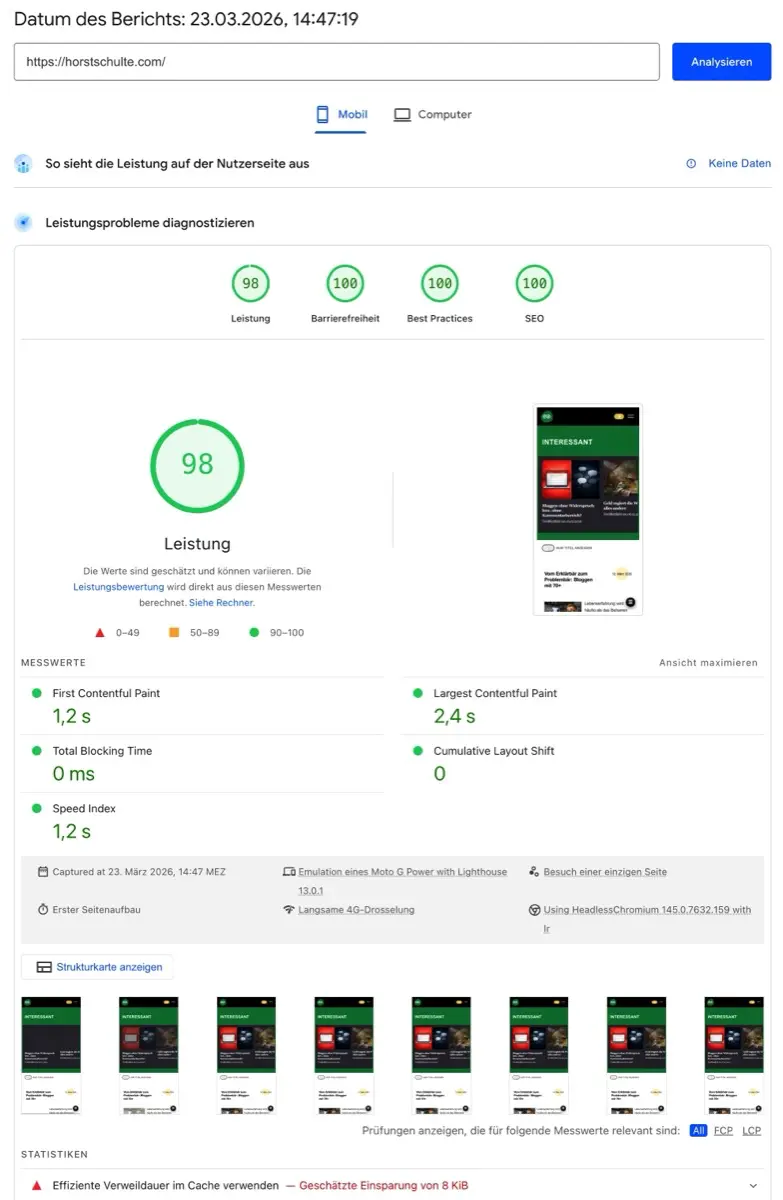Click the treemap icon in Strukturkarte button
Viewport: 783px width, 1200px height.
(x=44, y=967)
